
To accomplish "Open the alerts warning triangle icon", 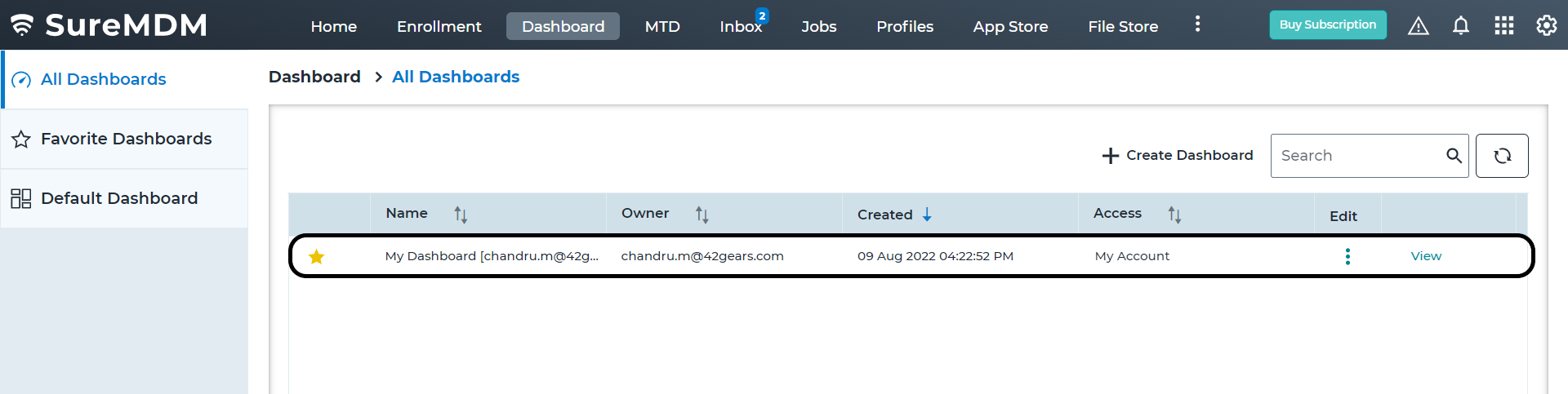I will 1419,26.
